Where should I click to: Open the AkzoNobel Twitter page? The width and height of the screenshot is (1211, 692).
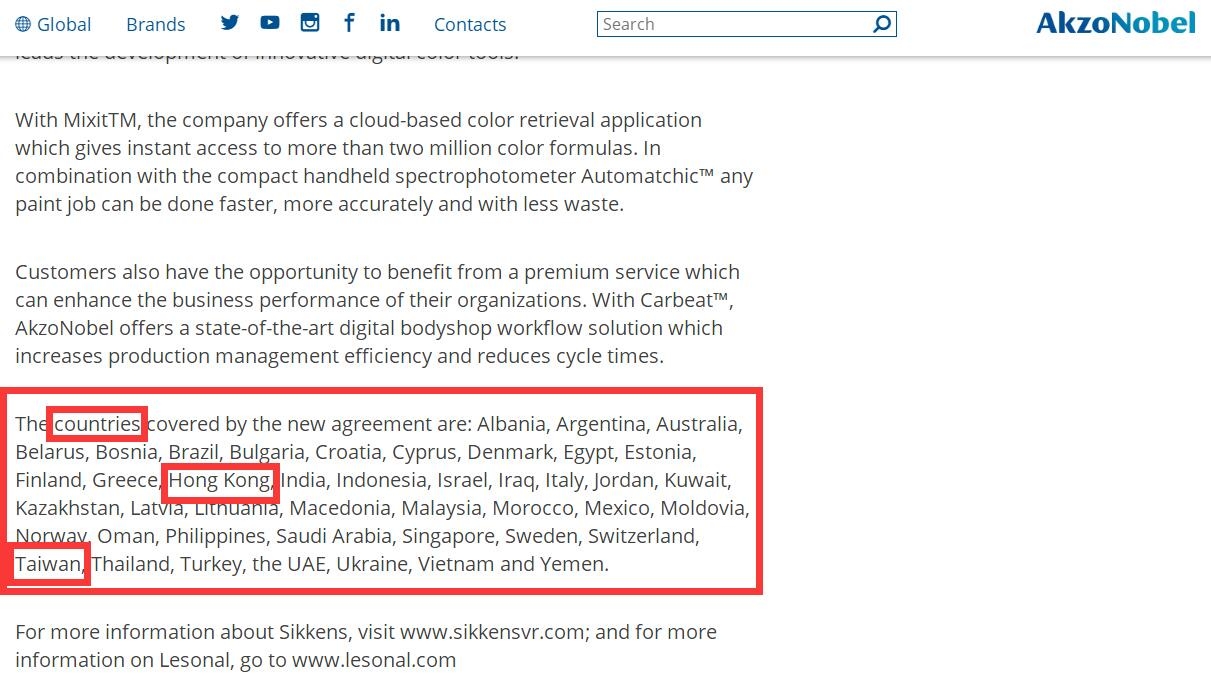[x=230, y=23]
